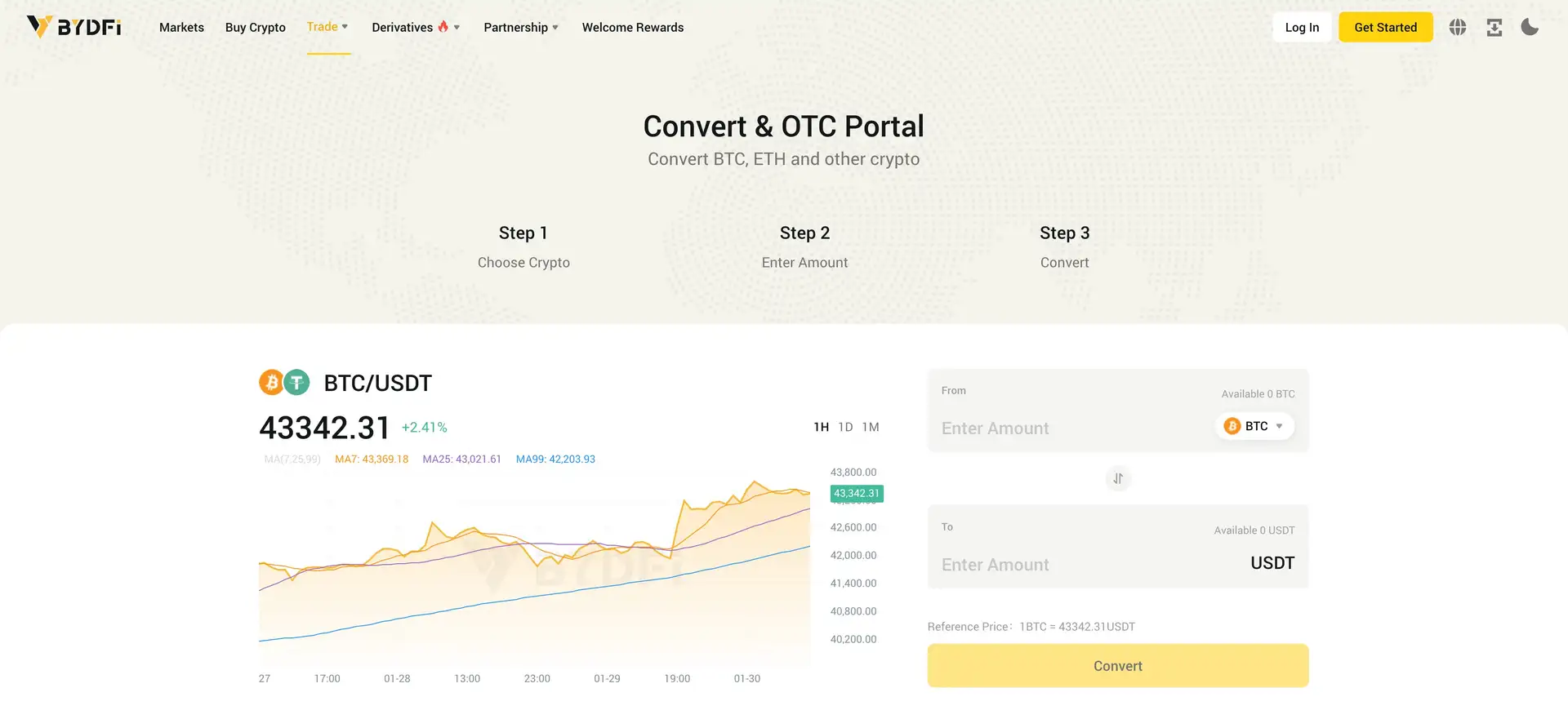Click the Bitcoin icon beside BTC/USDT

[x=271, y=382]
